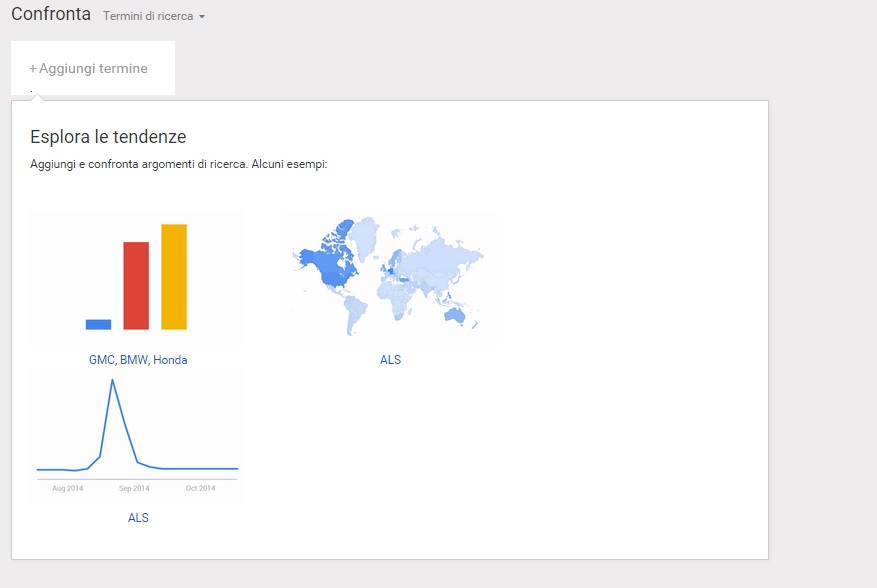Viewport: 877px width, 588px height.
Task: Click the peak of the ALS line graph
Action: (112, 381)
